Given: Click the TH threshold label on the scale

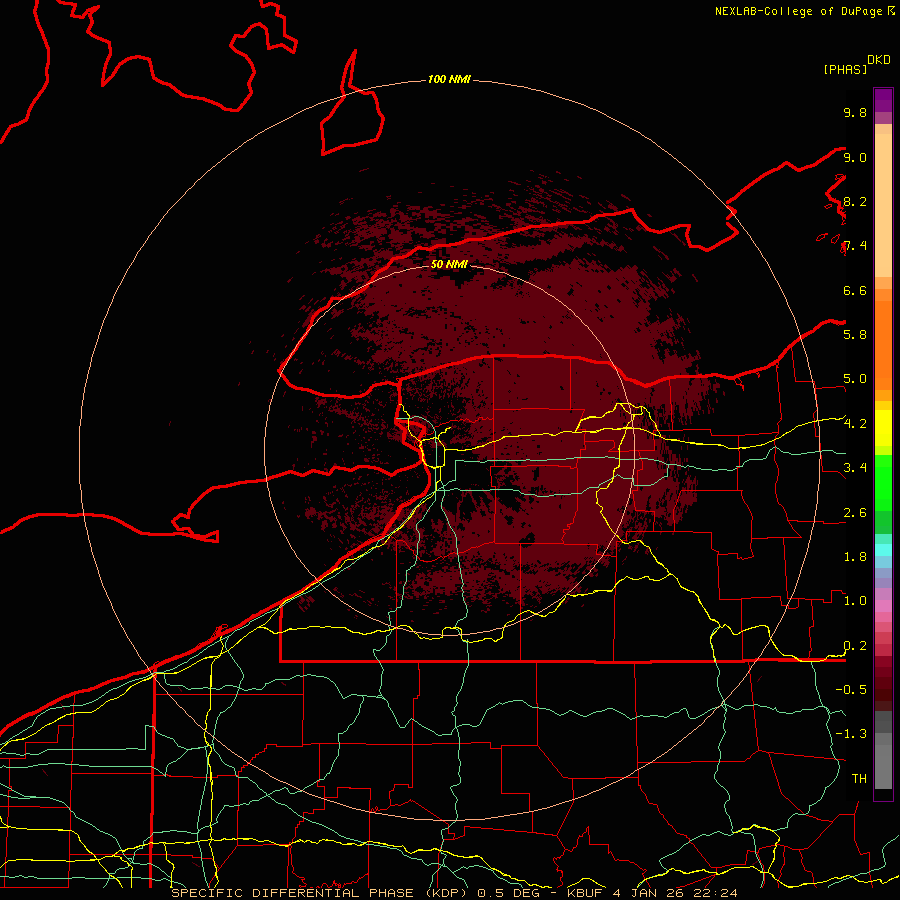Looking at the screenshot, I should (859, 778).
